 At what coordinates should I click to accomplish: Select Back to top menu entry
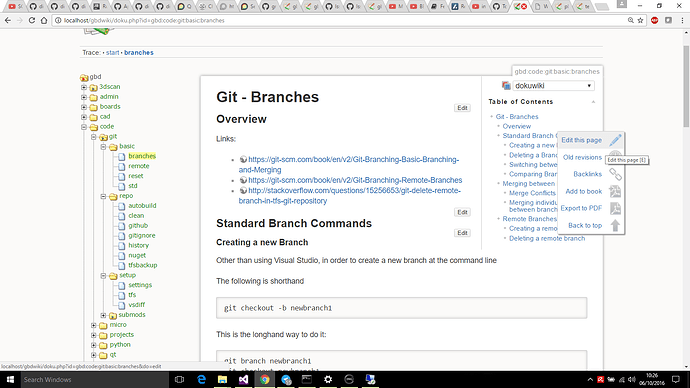(x=585, y=225)
